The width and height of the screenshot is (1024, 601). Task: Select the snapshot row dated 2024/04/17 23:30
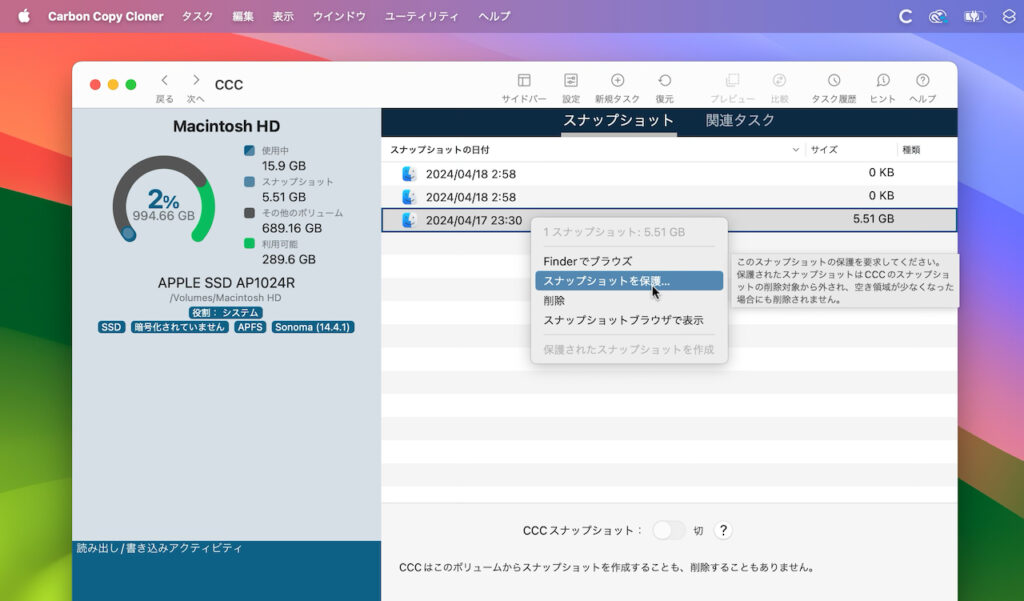point(470,221)
